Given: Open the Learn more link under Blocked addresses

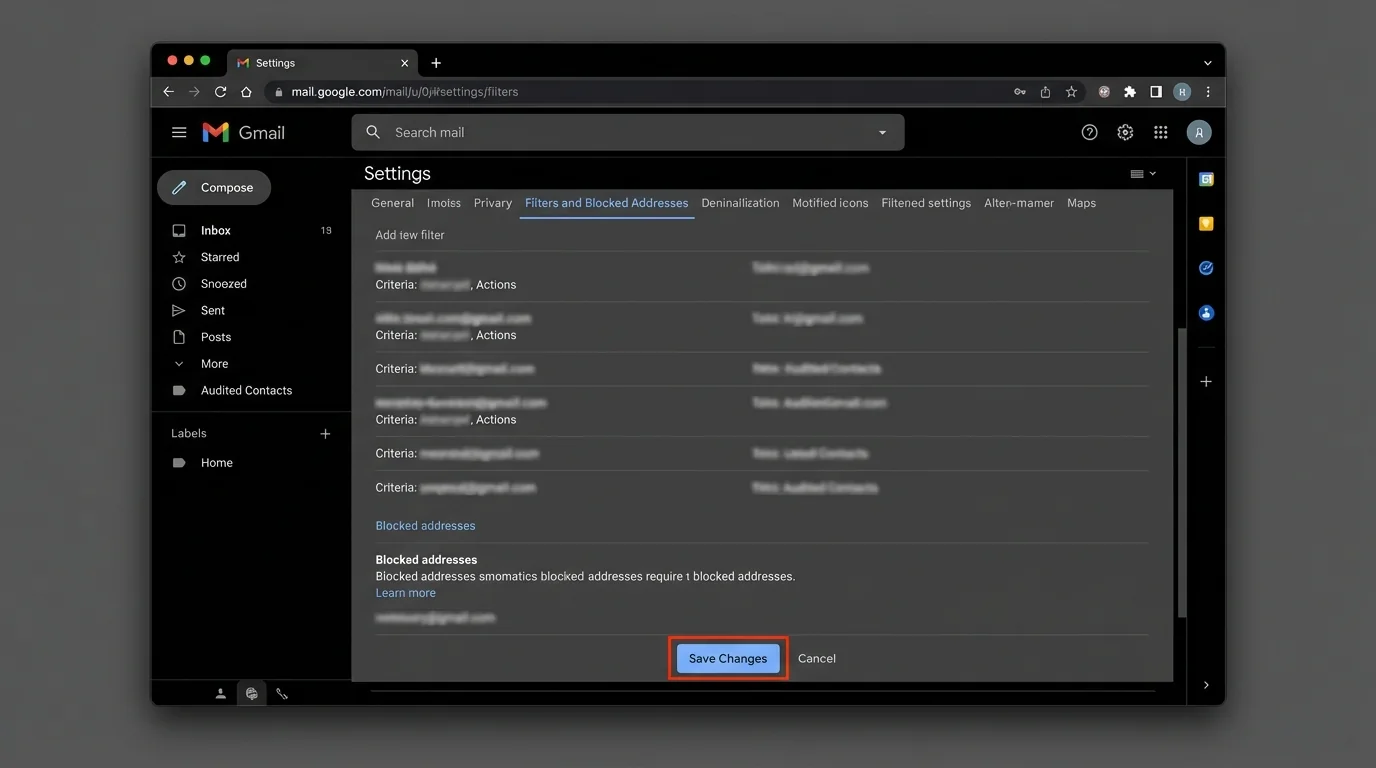Looking at the screenshot, I should click(405, 592).
